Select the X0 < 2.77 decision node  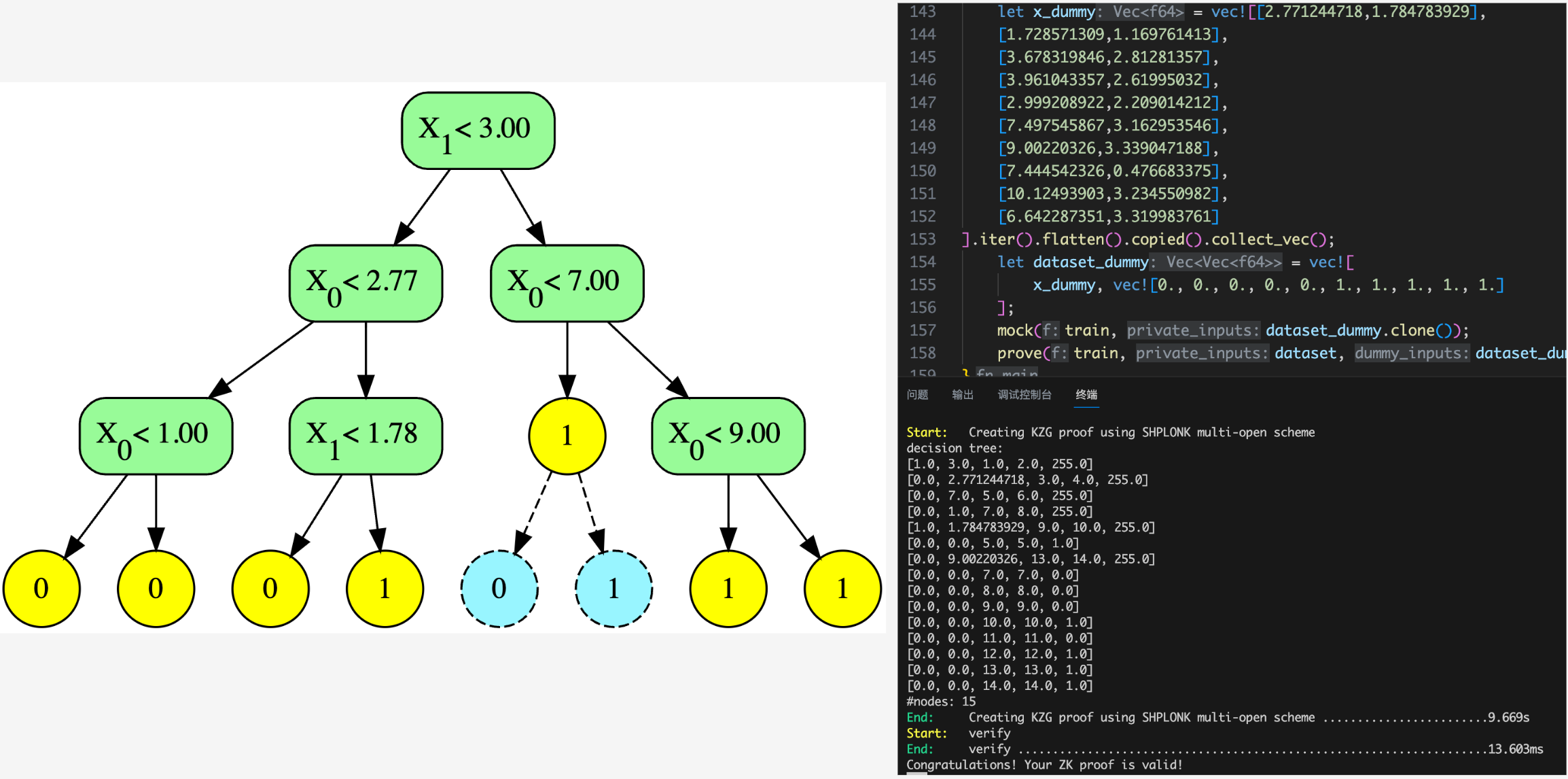point(366,283)
